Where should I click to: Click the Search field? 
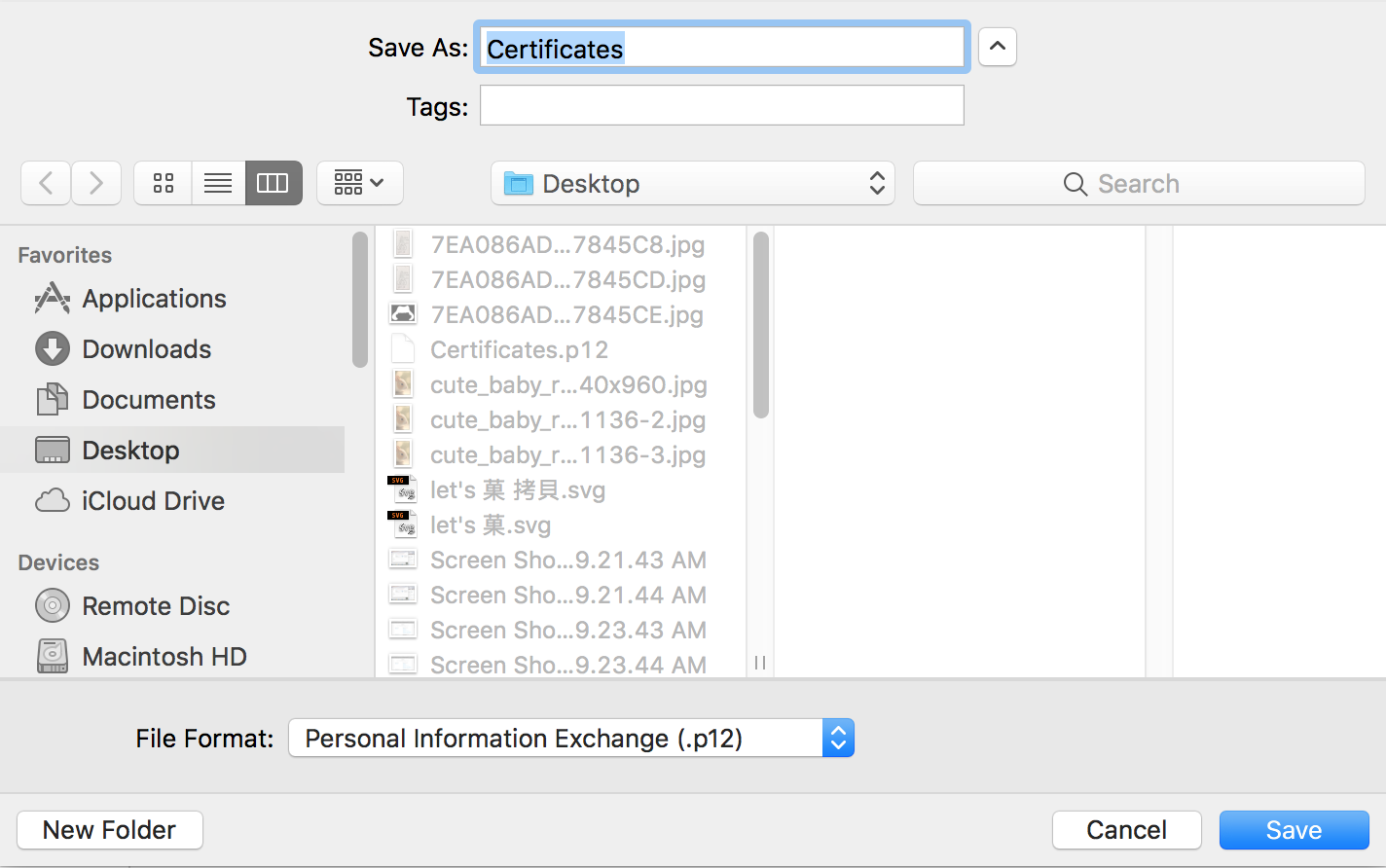coord(1139,183)
